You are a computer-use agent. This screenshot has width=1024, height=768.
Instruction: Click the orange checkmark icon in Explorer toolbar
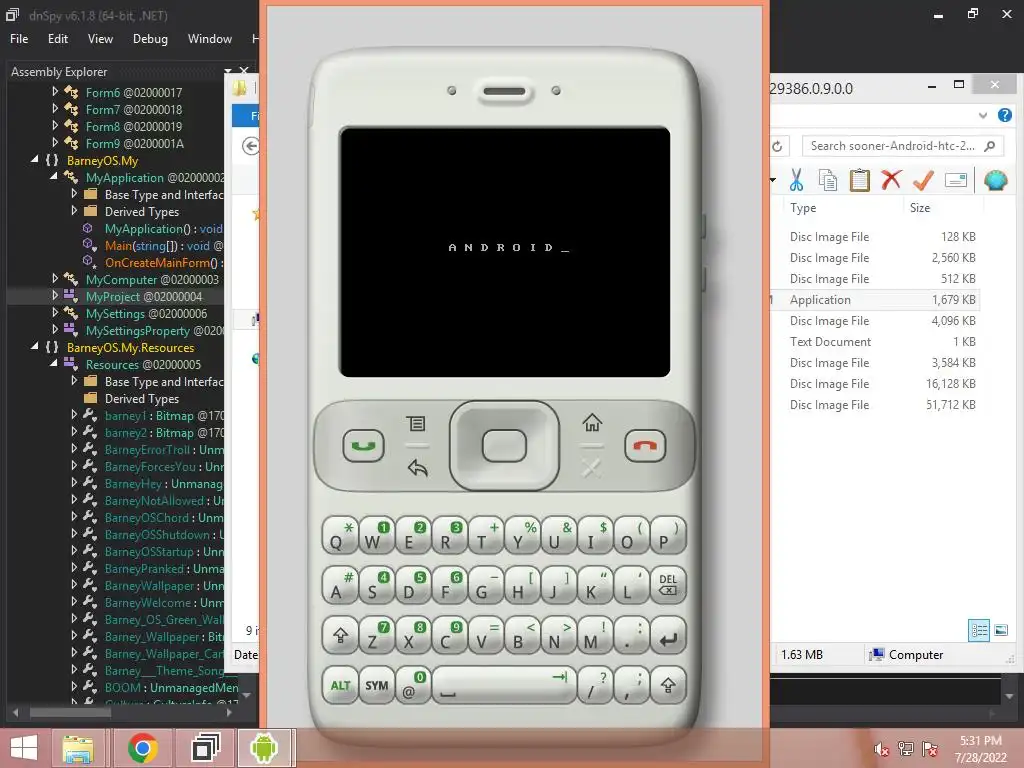pyautogui.click(x=923, y=180)
